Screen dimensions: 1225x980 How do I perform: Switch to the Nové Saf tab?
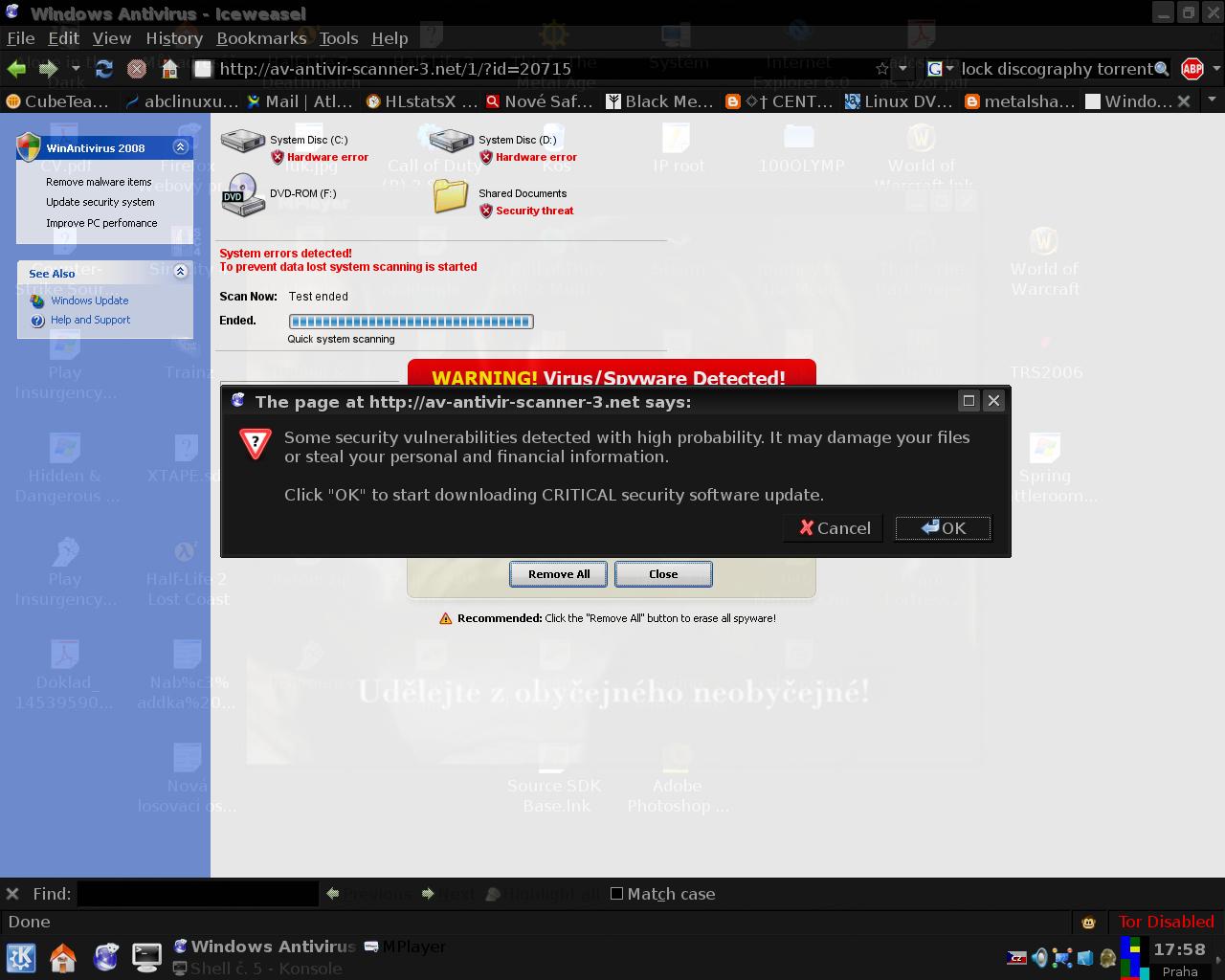(541, 100)
